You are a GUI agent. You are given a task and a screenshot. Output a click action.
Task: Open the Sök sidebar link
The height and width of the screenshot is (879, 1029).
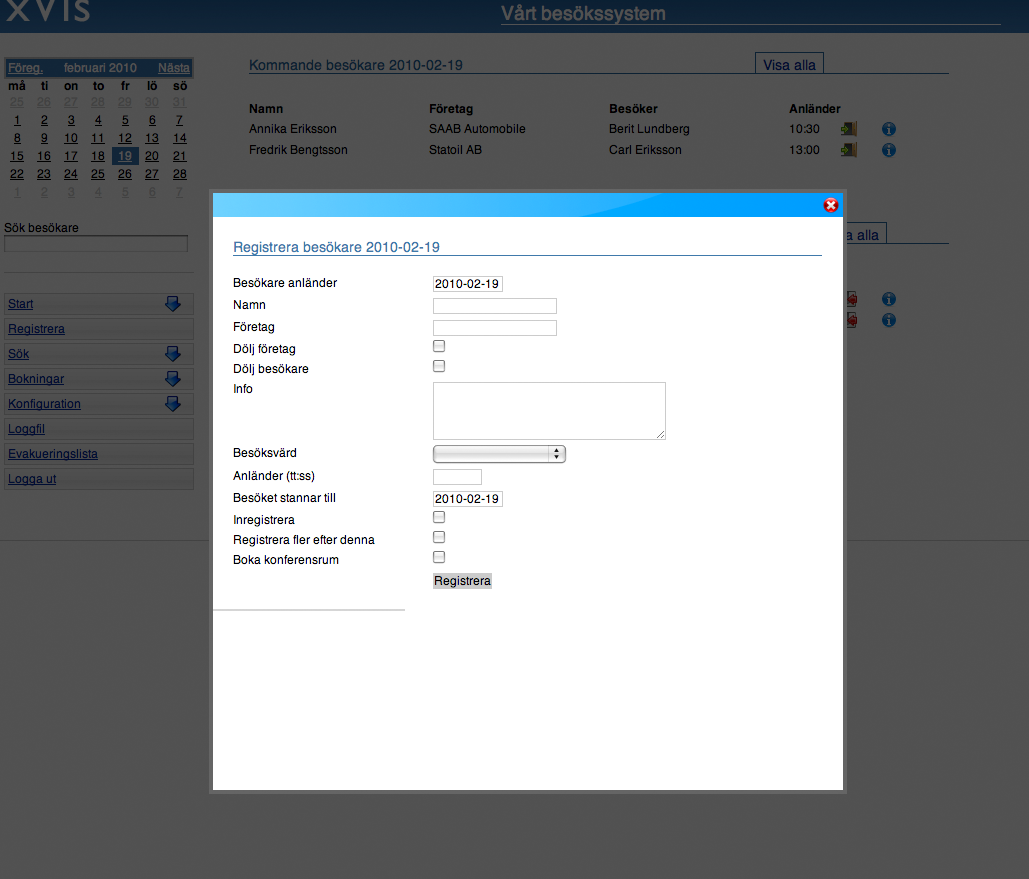[18, 354]
